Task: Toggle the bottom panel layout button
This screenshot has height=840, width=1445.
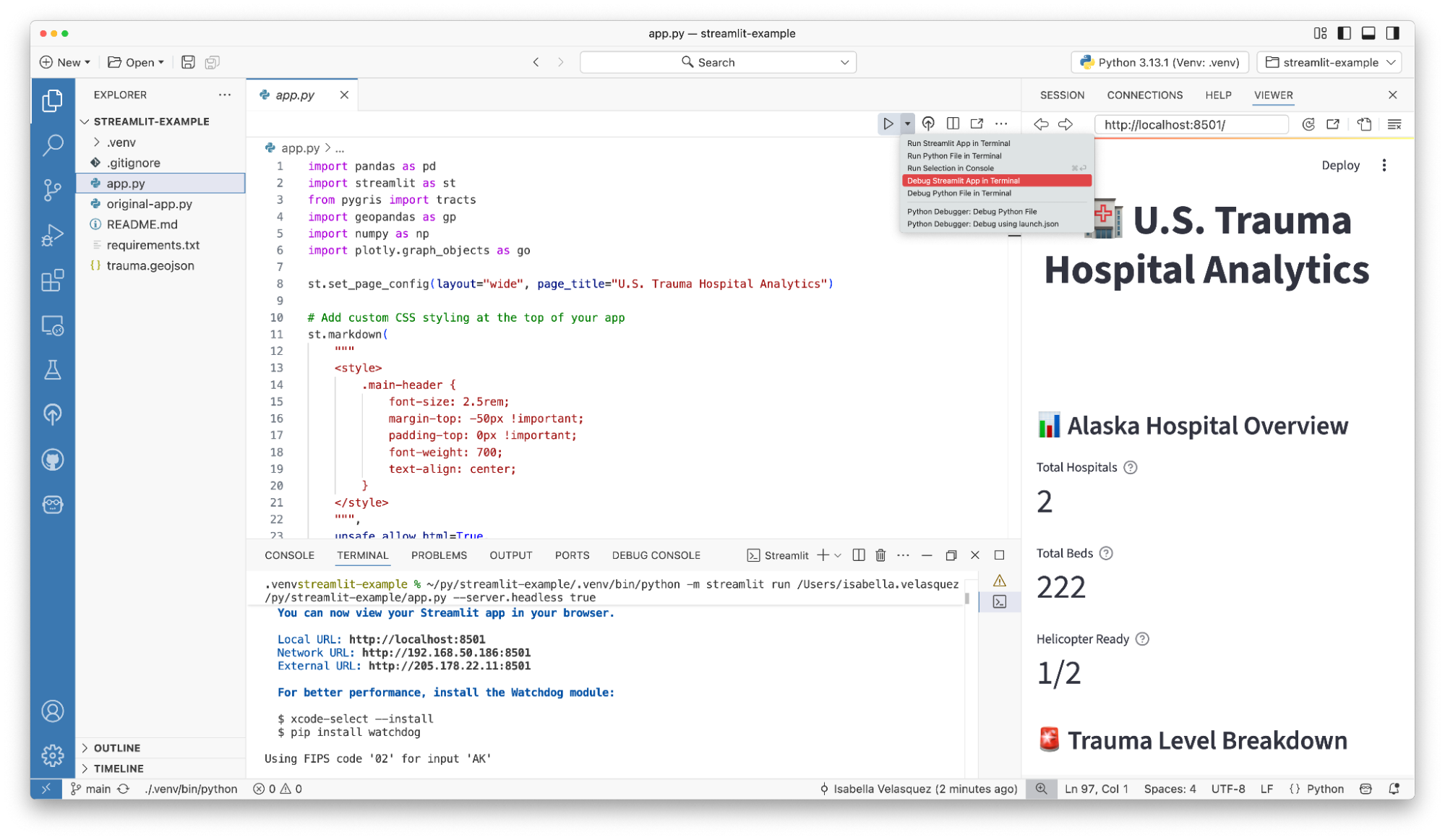Action: [x=1368, y=33]
